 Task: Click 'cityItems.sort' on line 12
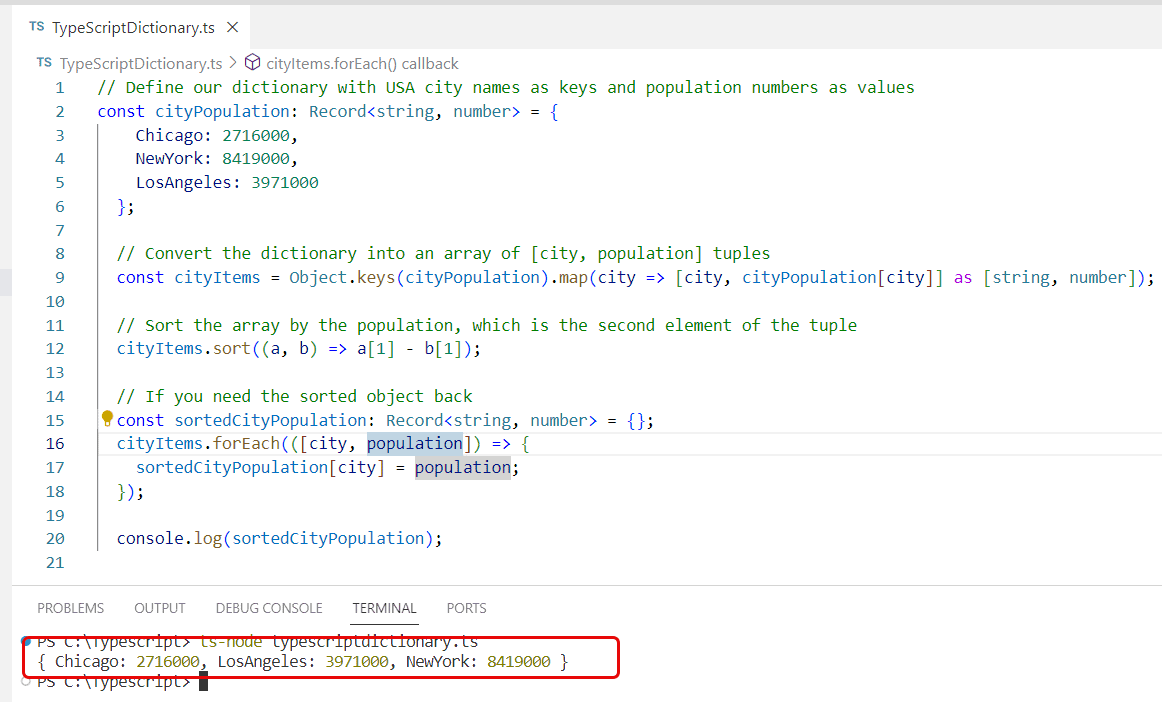184,348
